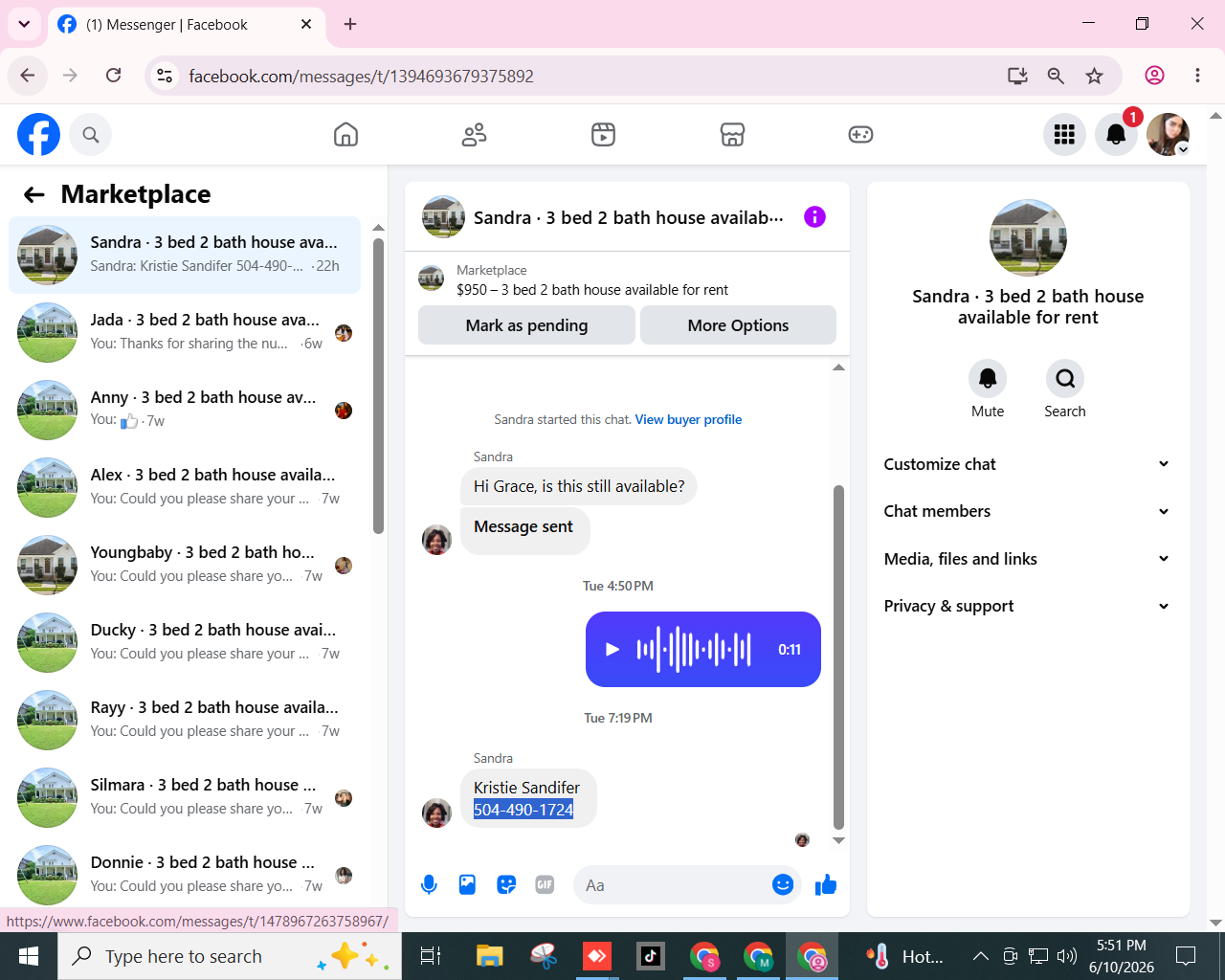Open the emoji picker smiley
The height and width of the screenshot is (980, 1225).
(x=783, y=885)
